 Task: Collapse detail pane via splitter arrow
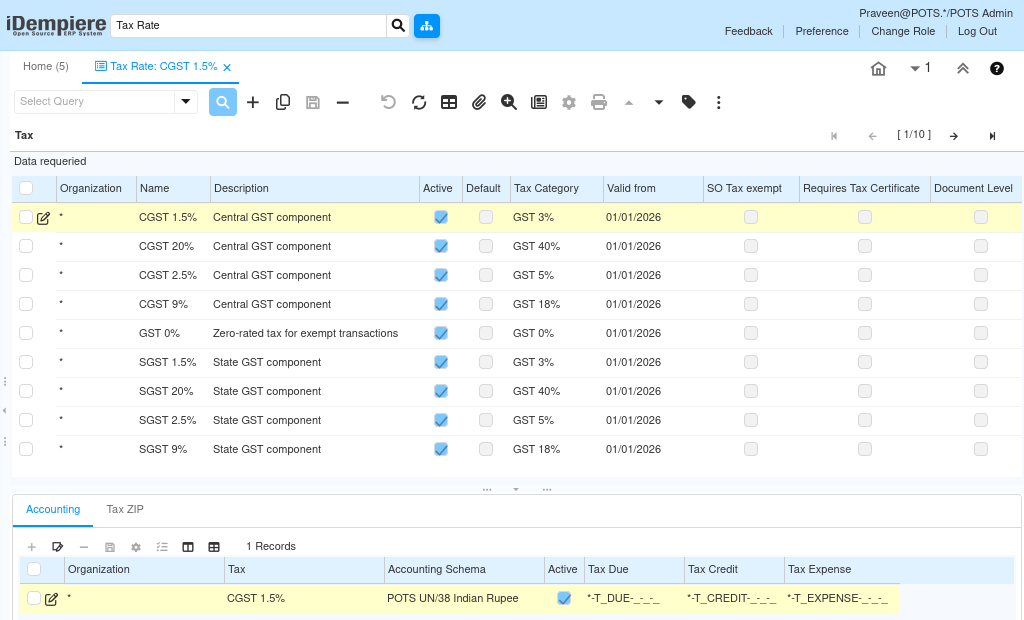point(516,489)
